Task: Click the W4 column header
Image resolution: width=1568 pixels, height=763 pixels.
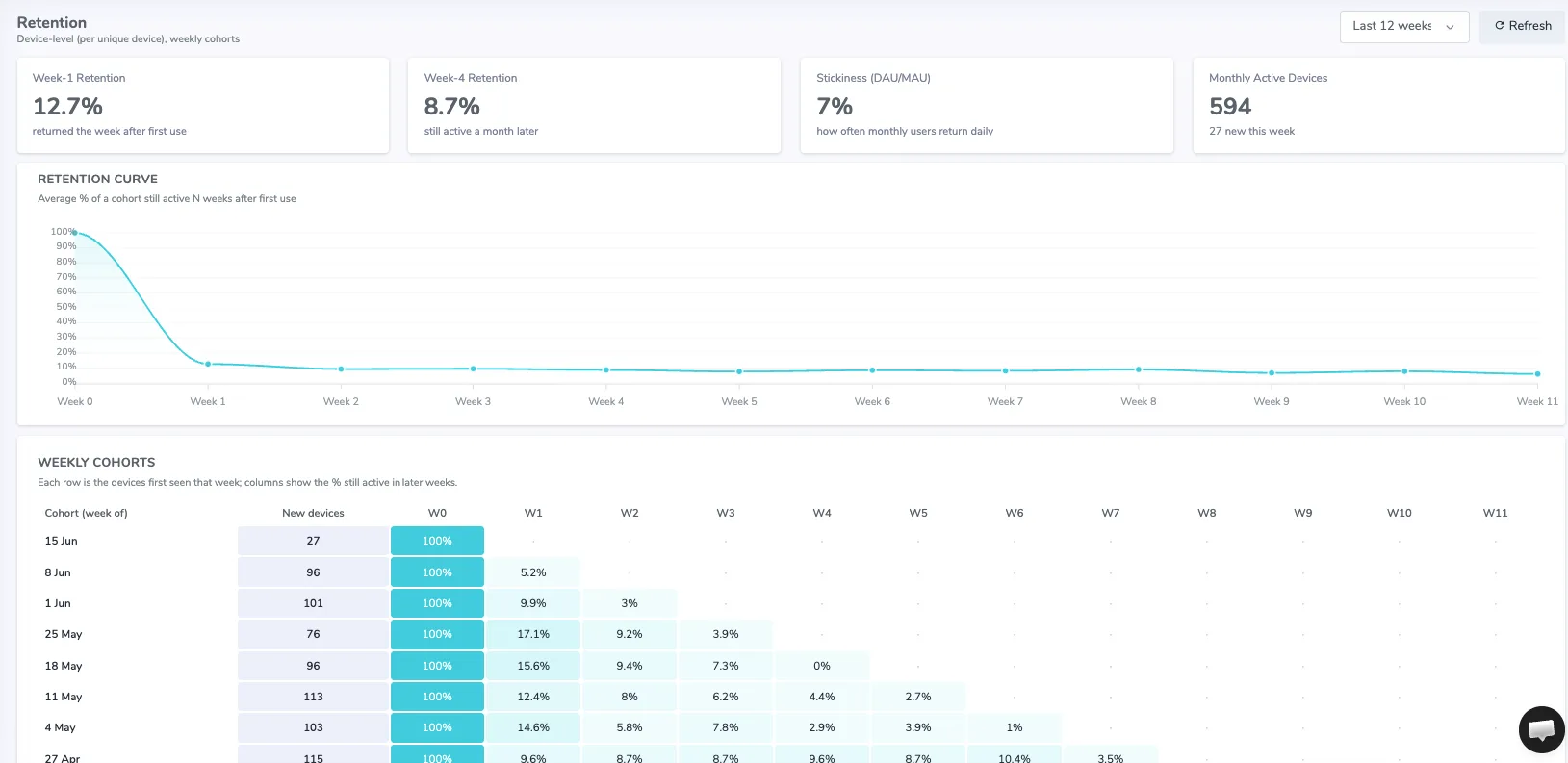Action: tap(822, 513)
